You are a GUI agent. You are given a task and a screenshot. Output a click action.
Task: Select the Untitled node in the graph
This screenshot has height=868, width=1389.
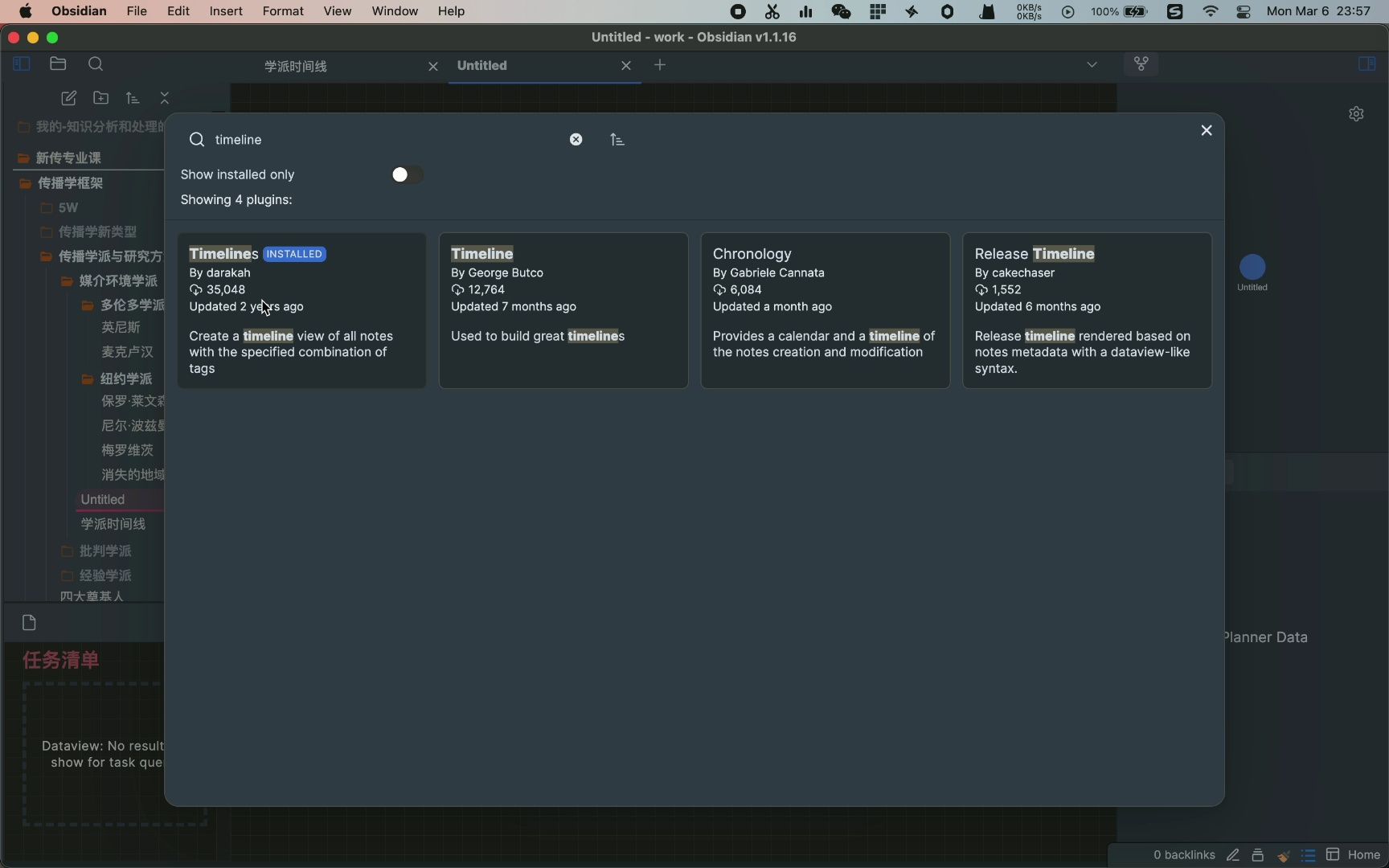(x=1252, y=267)
